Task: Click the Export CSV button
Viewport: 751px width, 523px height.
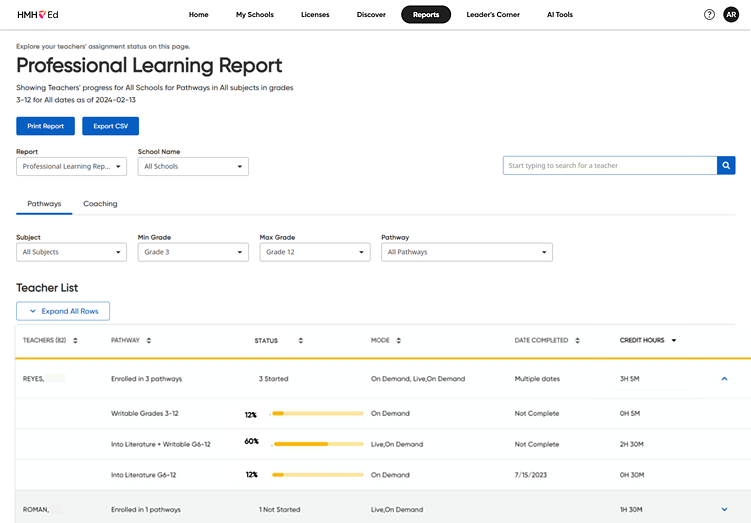Action: pyautogui.click(x=111, y=126)
